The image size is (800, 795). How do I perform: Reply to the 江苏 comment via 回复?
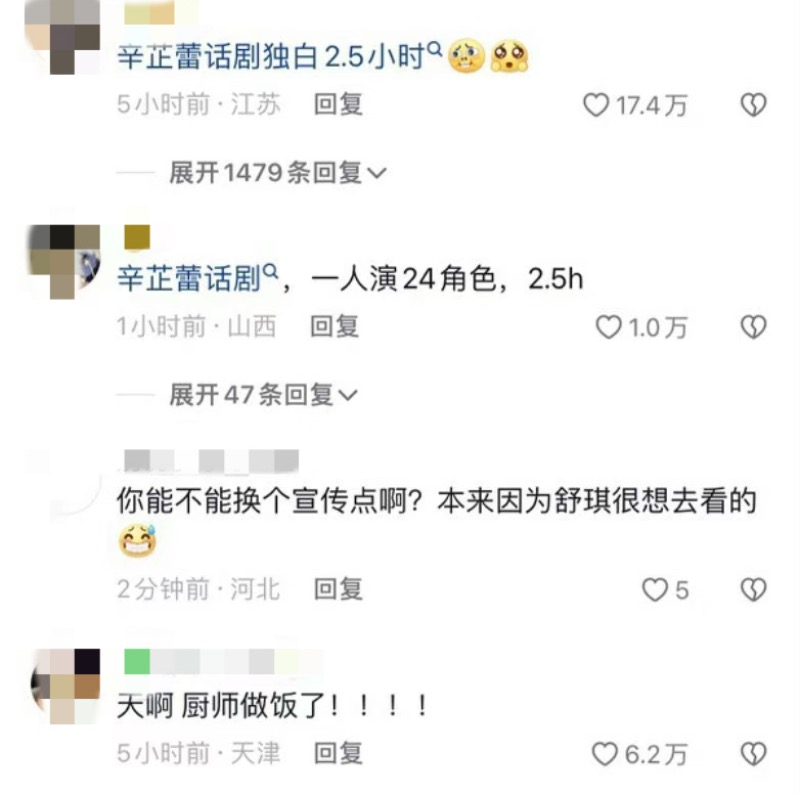point(338,105)
